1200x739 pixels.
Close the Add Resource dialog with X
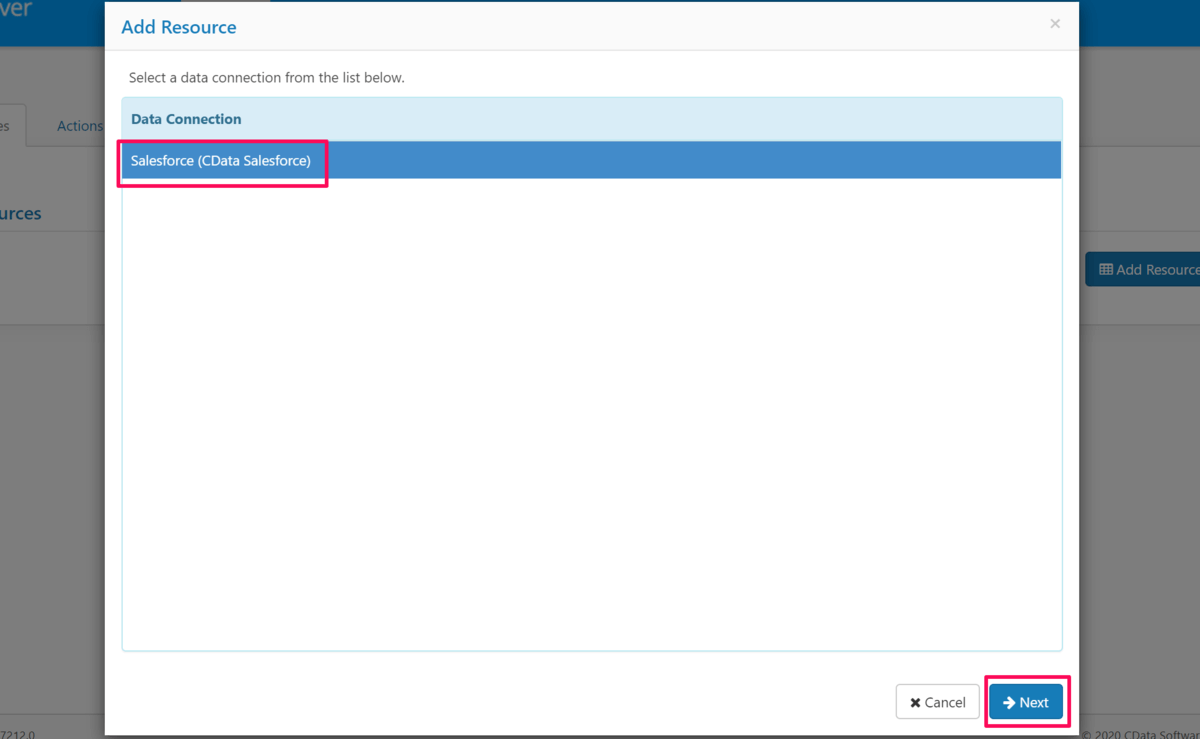pyautogui.click(x=1055, y=24)
